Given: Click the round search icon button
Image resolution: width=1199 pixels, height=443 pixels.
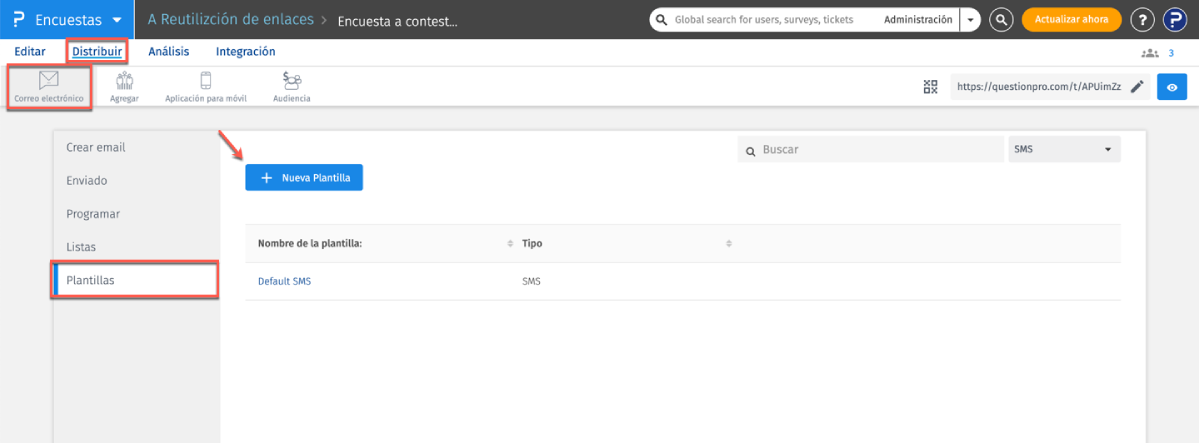Looking at the screenshot, I should click(1001, 19).
